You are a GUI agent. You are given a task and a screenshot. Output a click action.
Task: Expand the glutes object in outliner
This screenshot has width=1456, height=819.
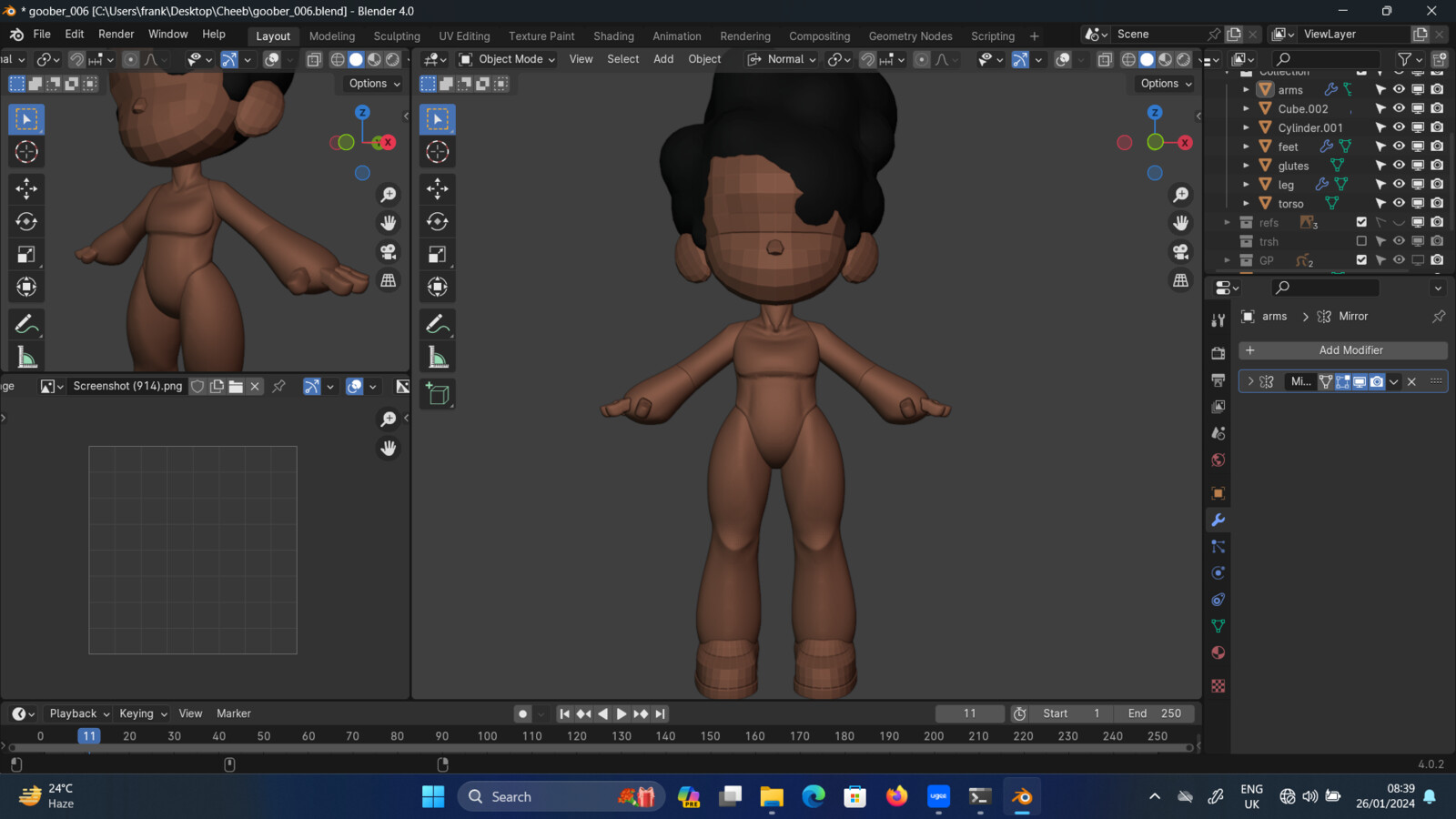[1247, 166]
